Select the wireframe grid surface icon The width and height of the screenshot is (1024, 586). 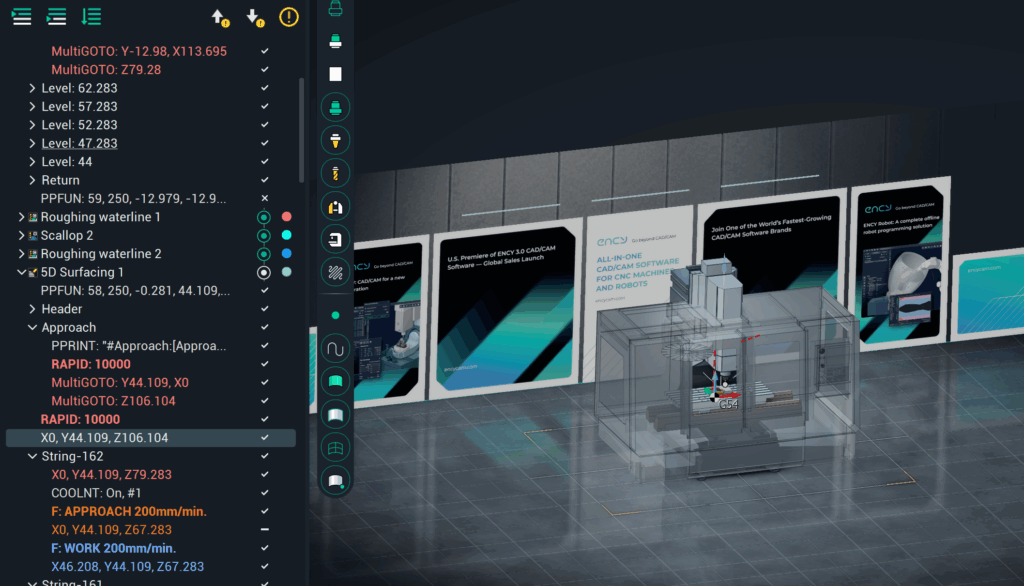[x=335, y=448]
